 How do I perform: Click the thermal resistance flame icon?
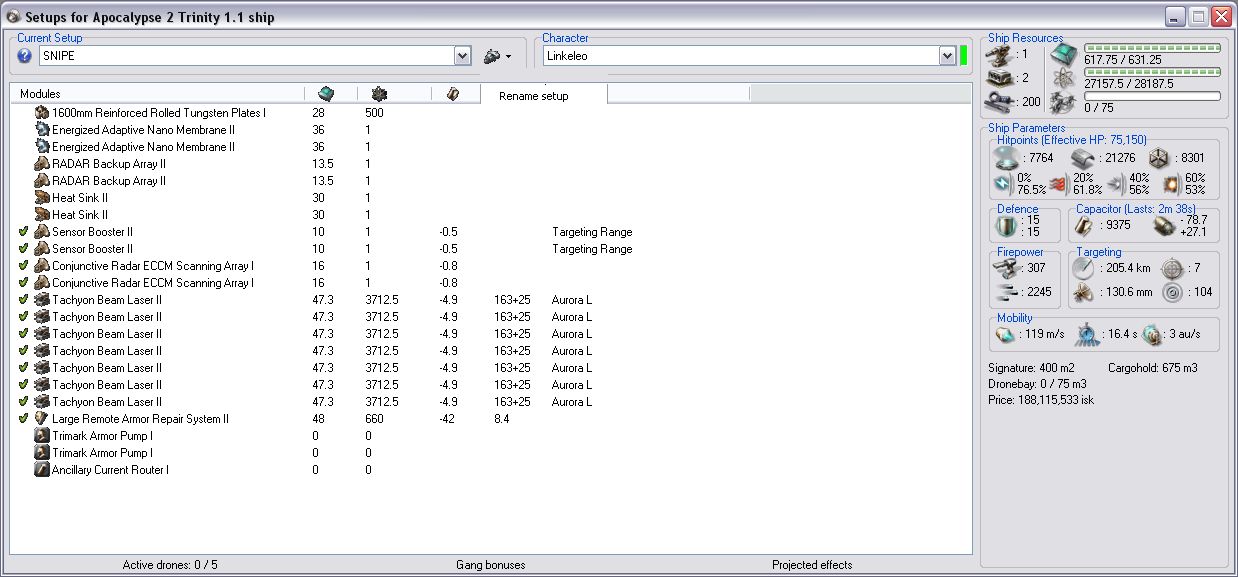pyautogui.click(x=1059, y=184)
